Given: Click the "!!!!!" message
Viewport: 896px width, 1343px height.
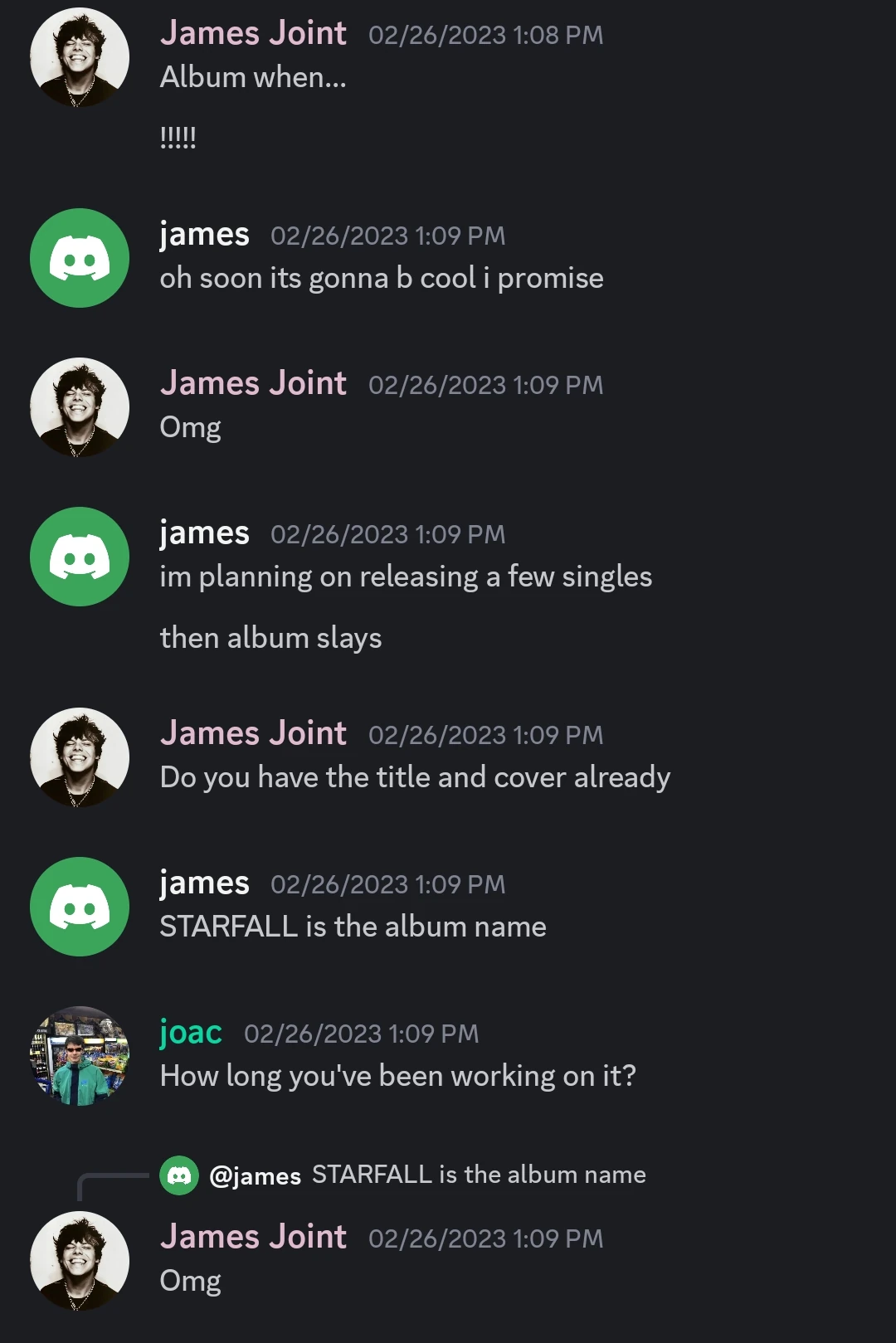Looking at the screenshot, I should [178, 137].
